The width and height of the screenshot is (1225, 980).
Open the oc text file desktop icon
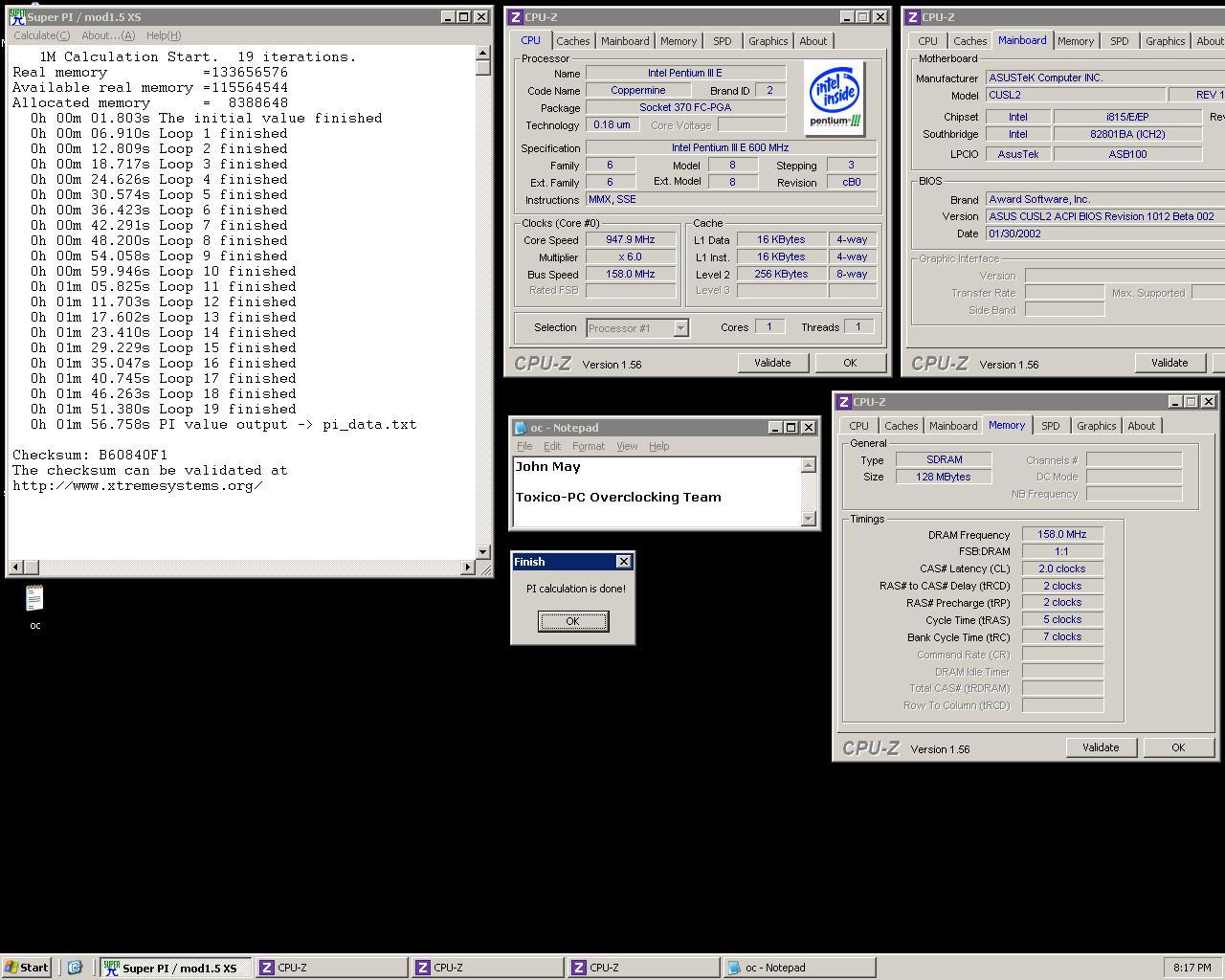[34, 607]
